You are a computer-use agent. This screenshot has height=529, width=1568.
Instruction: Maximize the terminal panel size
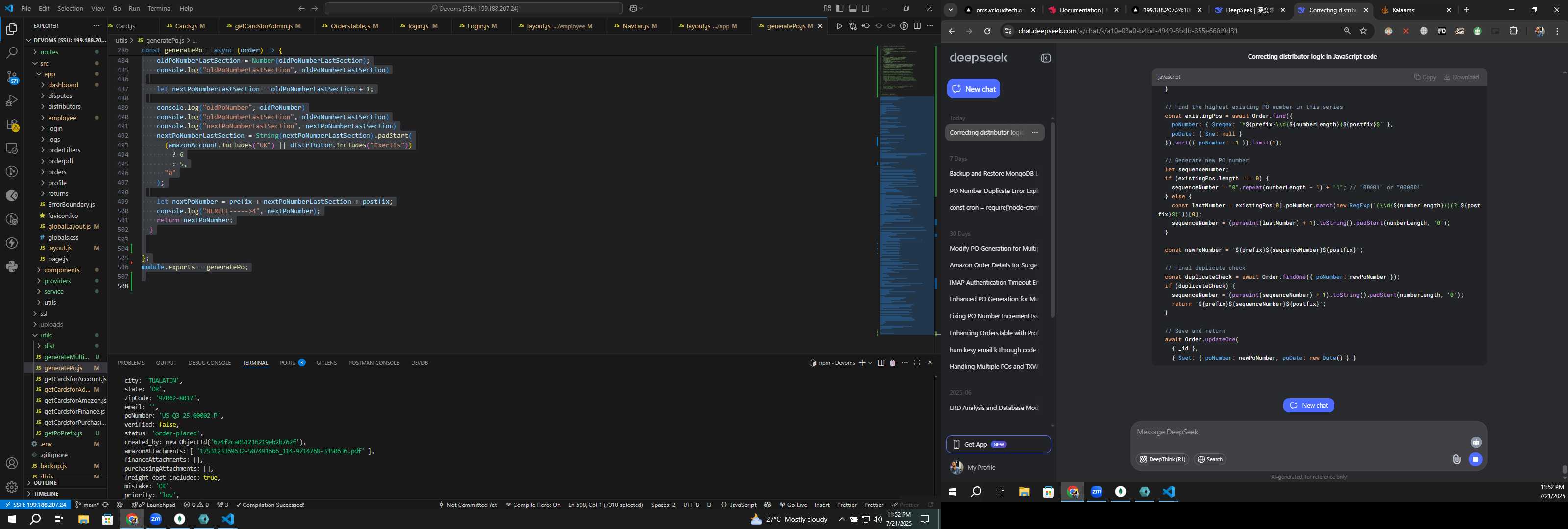(x=917, y=363)
